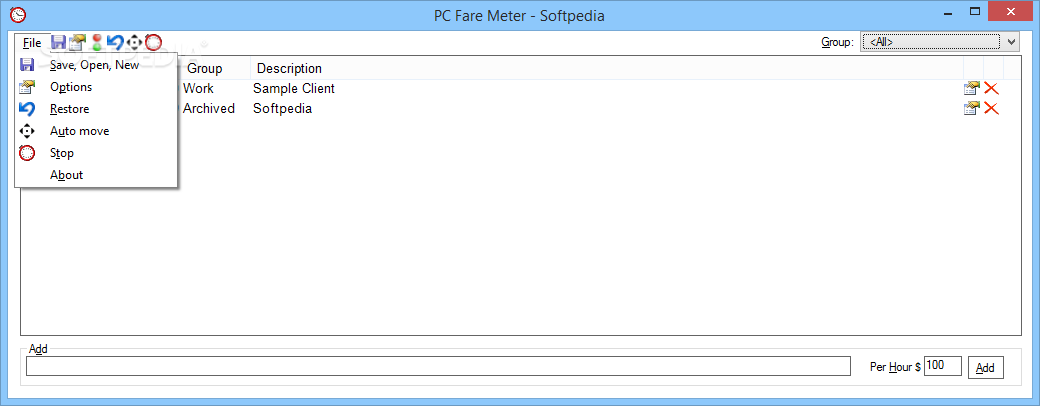
Task: Click the Add button
Action: 986,368
